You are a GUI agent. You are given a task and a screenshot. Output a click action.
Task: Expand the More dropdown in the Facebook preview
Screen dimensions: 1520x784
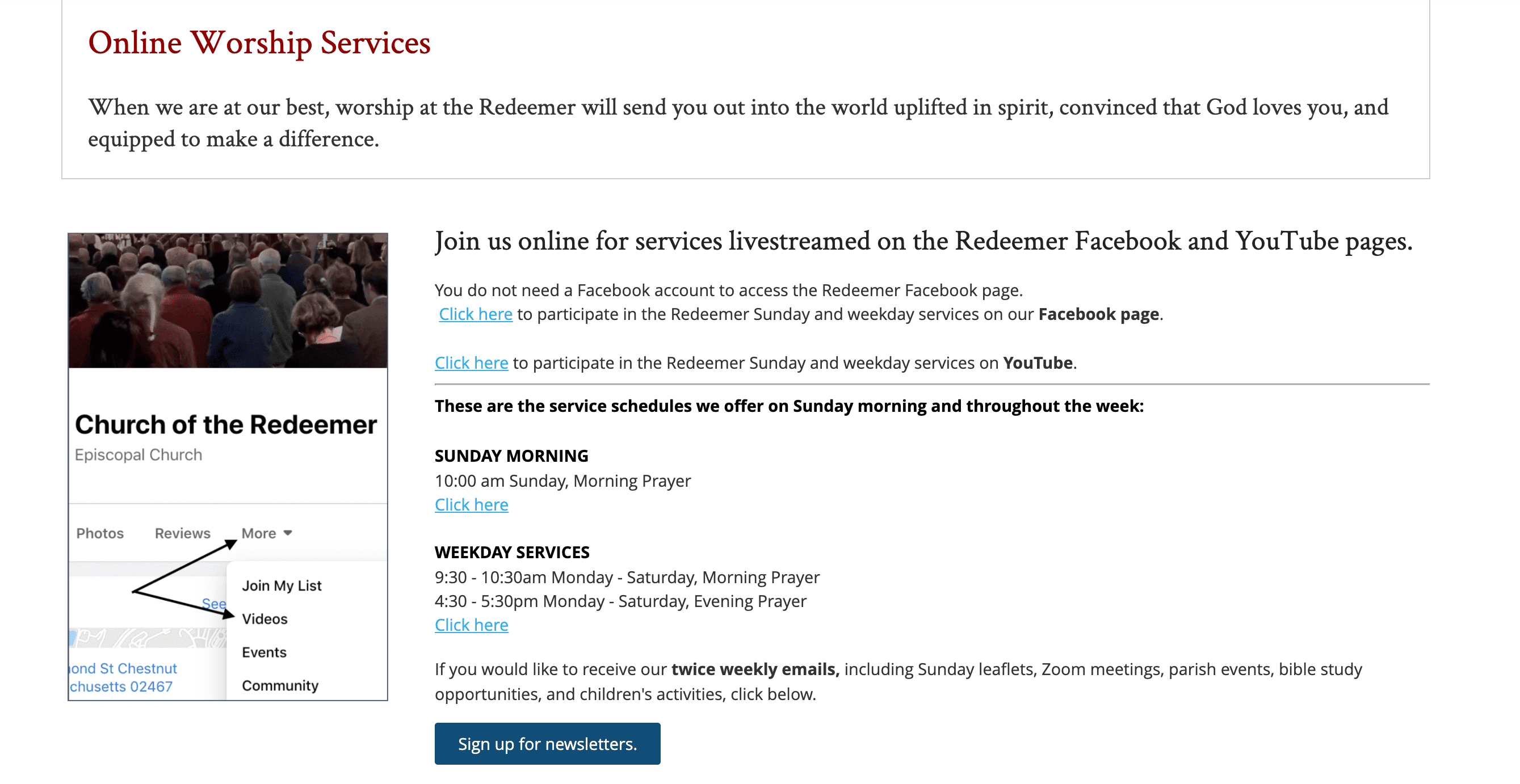259,533
